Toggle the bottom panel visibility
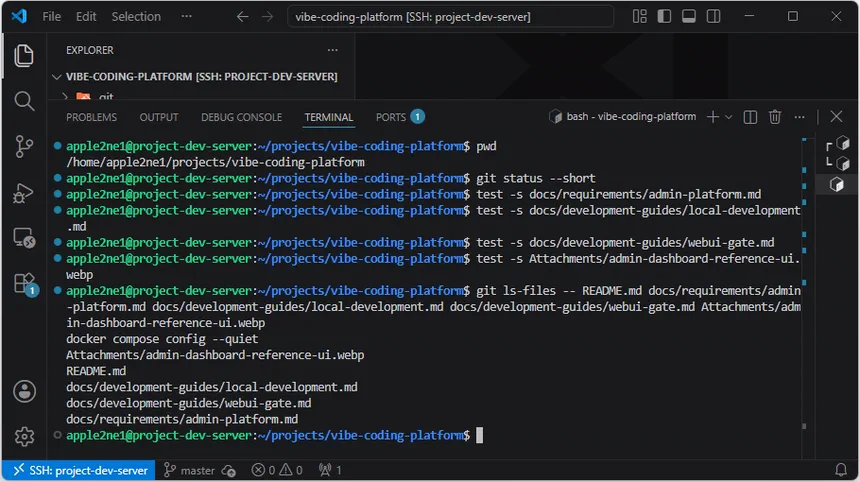This screenshot has height=482, width=860. [689, 16]
